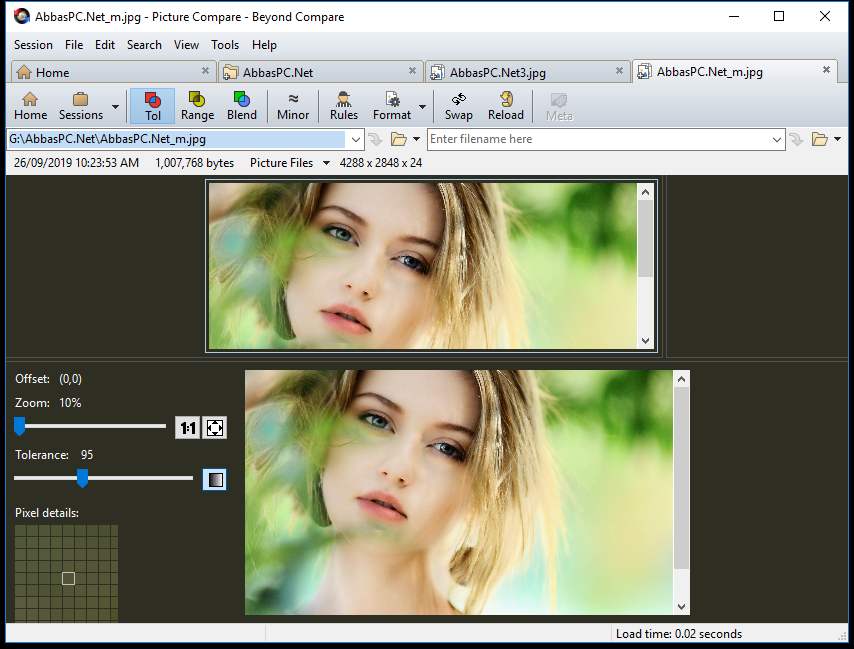Click the 1,007,768 bytes file size text
This screenshot has width=854, height=649.
pos(194,163)
